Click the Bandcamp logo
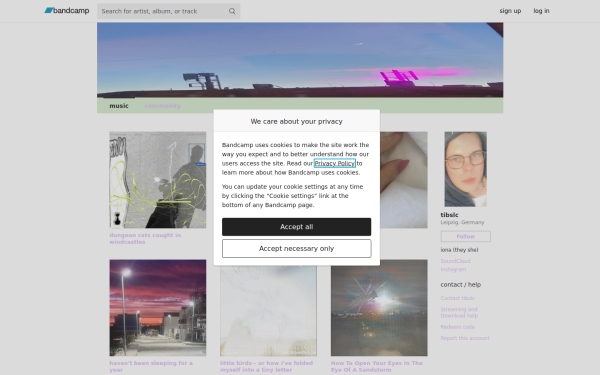The height and width of the screenshot is (375, 600). tap(67, 11)
